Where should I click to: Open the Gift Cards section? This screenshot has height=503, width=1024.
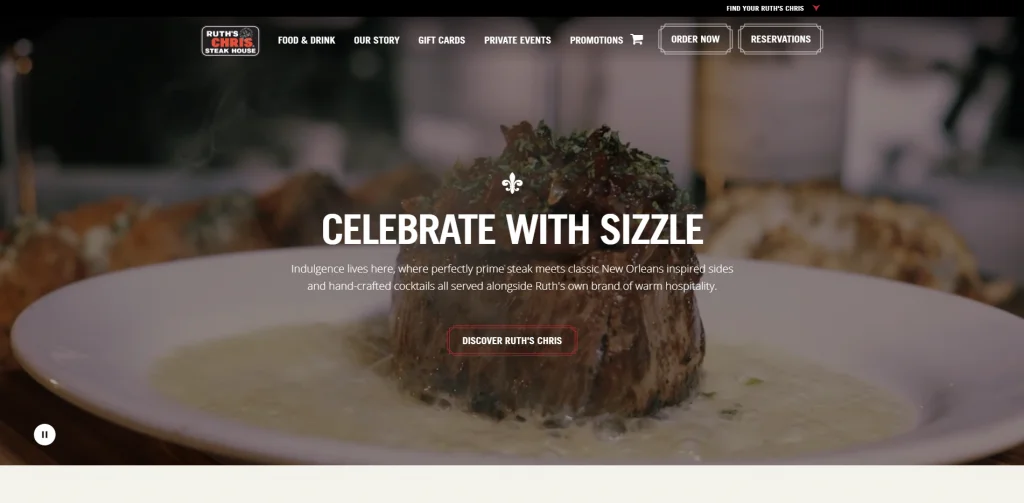click(441, 40)
